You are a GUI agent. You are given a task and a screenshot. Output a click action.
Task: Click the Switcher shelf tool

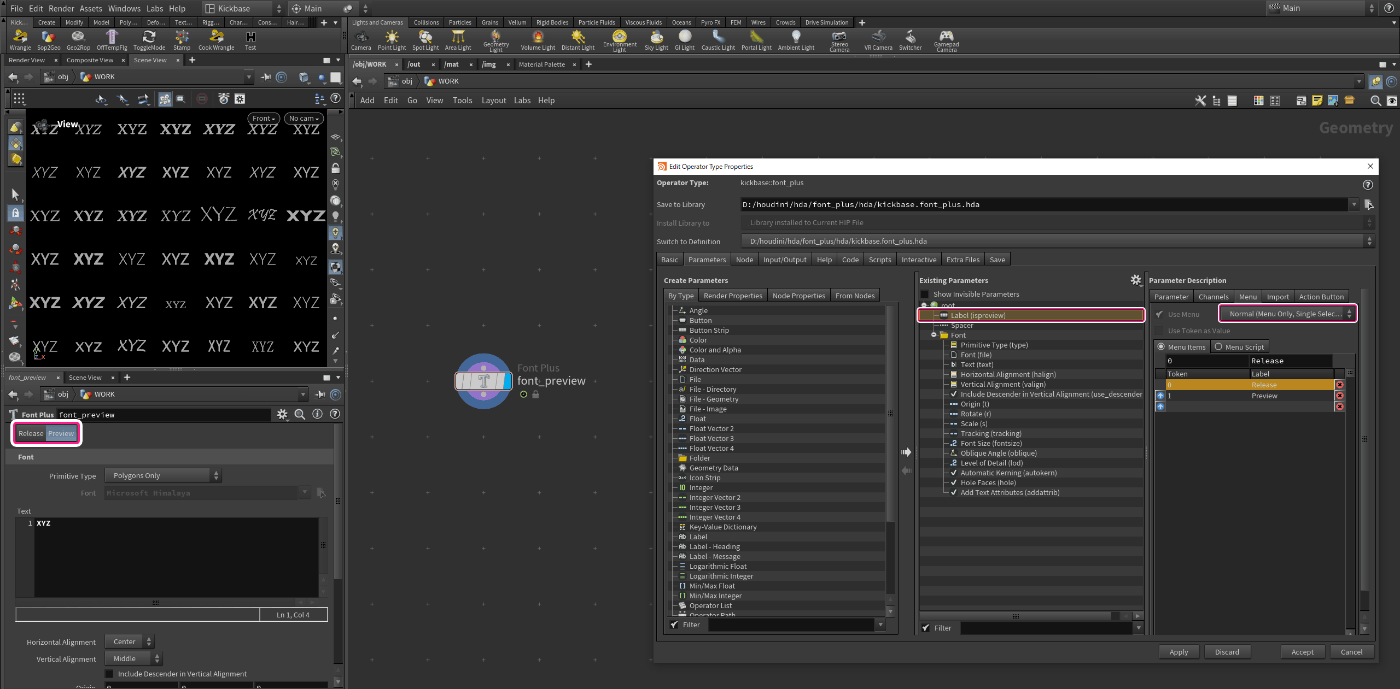[910, 40]
